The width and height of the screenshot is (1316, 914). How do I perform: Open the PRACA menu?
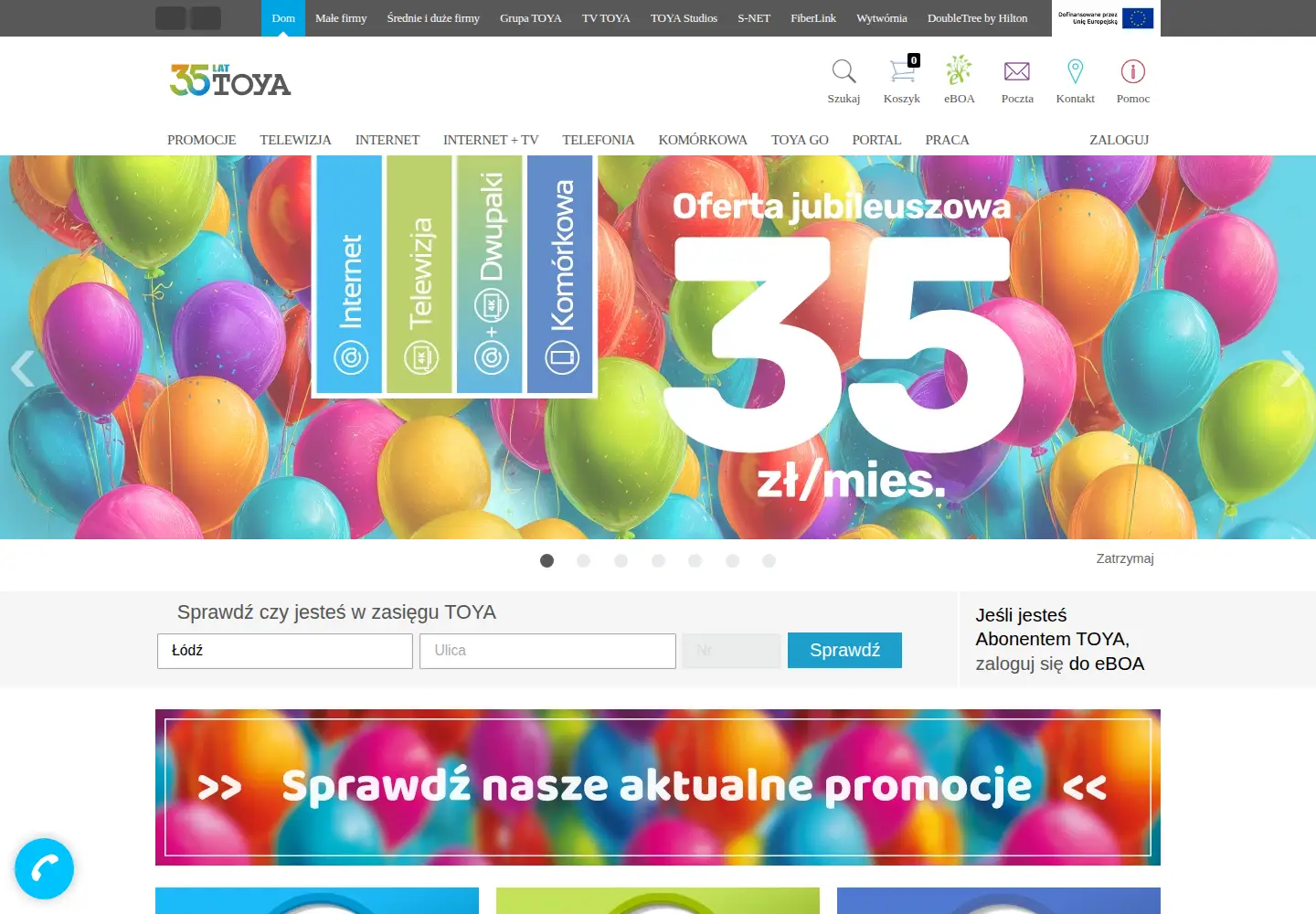[947, 140]
